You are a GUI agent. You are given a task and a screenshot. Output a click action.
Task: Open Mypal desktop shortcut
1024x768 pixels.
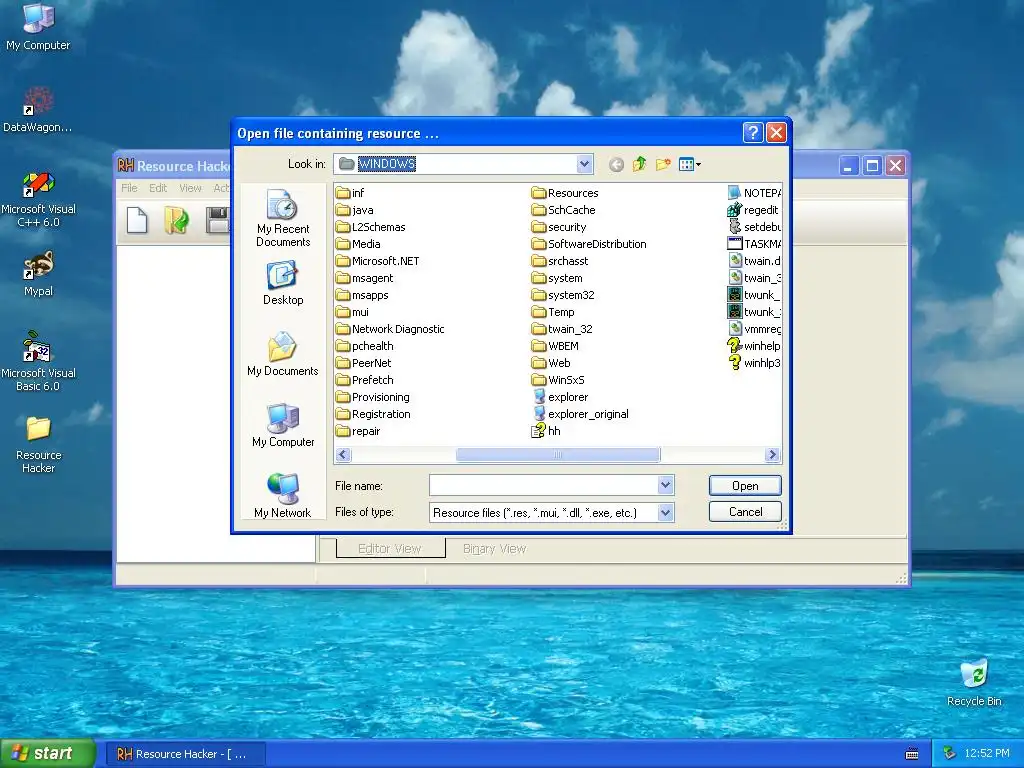pos(38,274)
